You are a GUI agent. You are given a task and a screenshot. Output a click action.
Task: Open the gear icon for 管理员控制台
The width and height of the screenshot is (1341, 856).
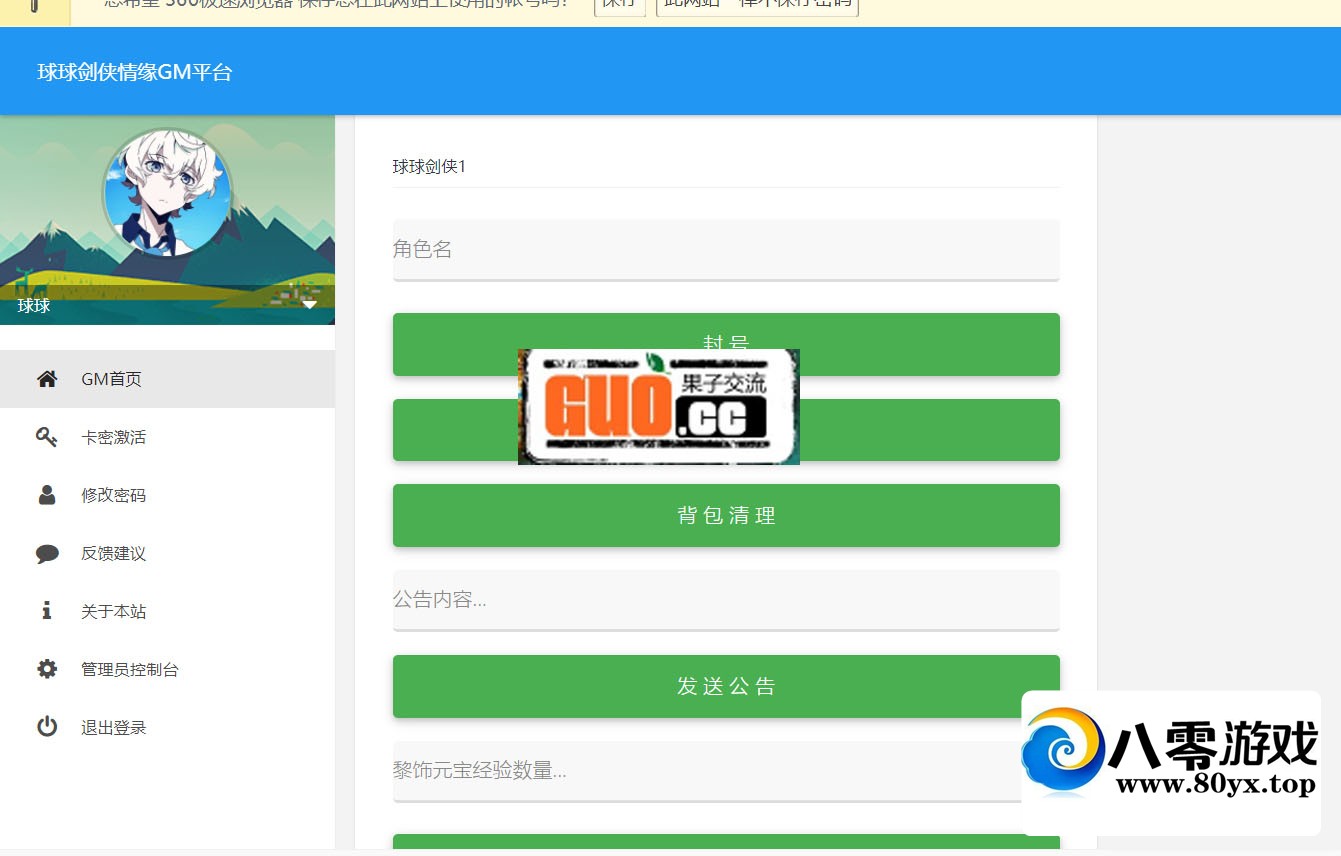click(x=47, y=669)
